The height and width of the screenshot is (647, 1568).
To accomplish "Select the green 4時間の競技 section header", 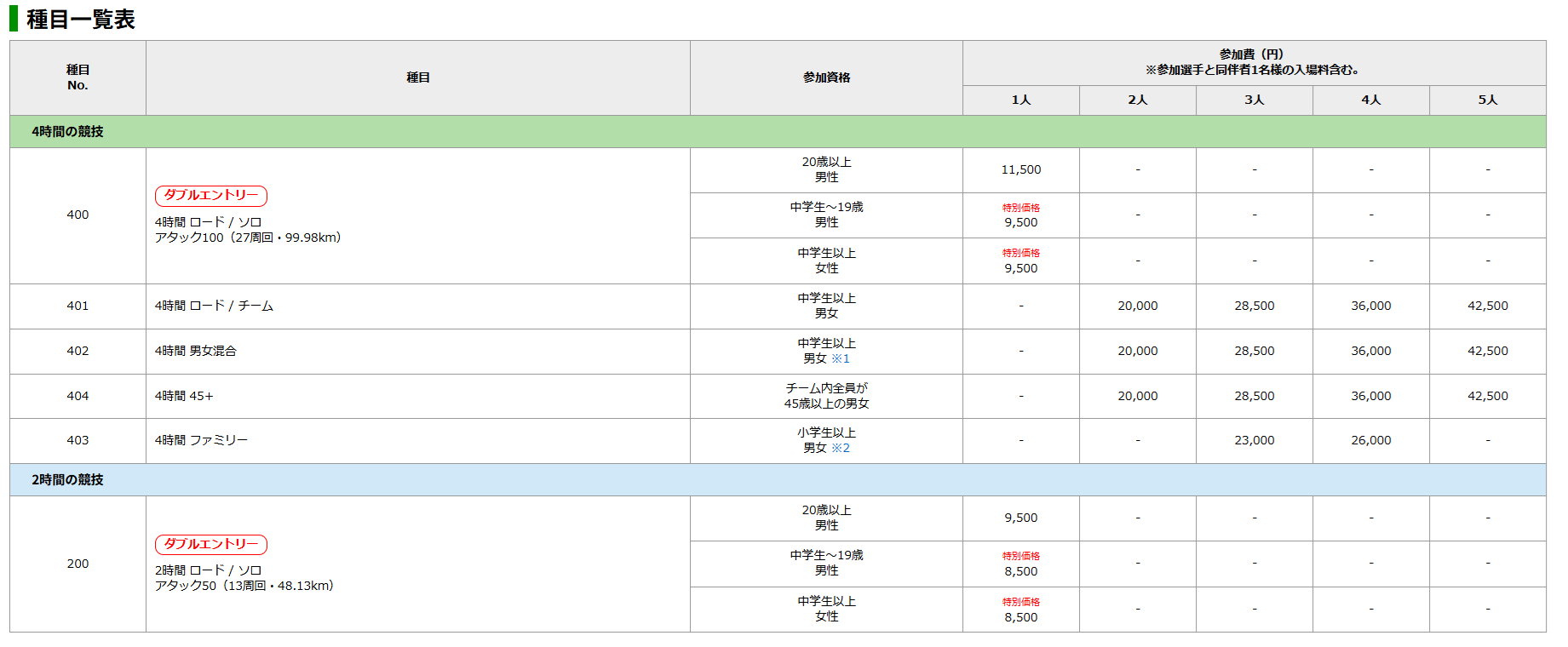I will 68,132.
